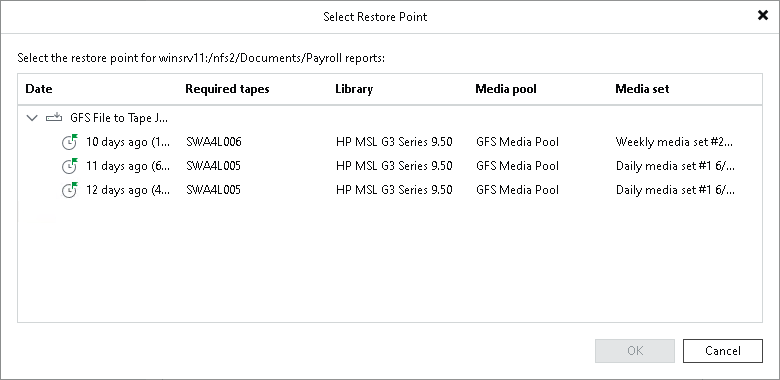Viewport: 780px width, 380px height.
Task: Click the Weekly media set #2 cell
Action: (675, 142)
